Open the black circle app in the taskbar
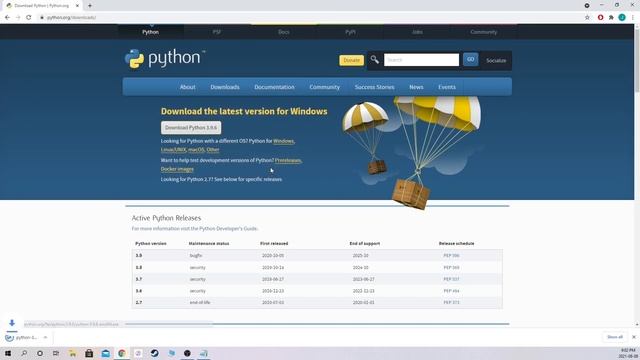 187,353
